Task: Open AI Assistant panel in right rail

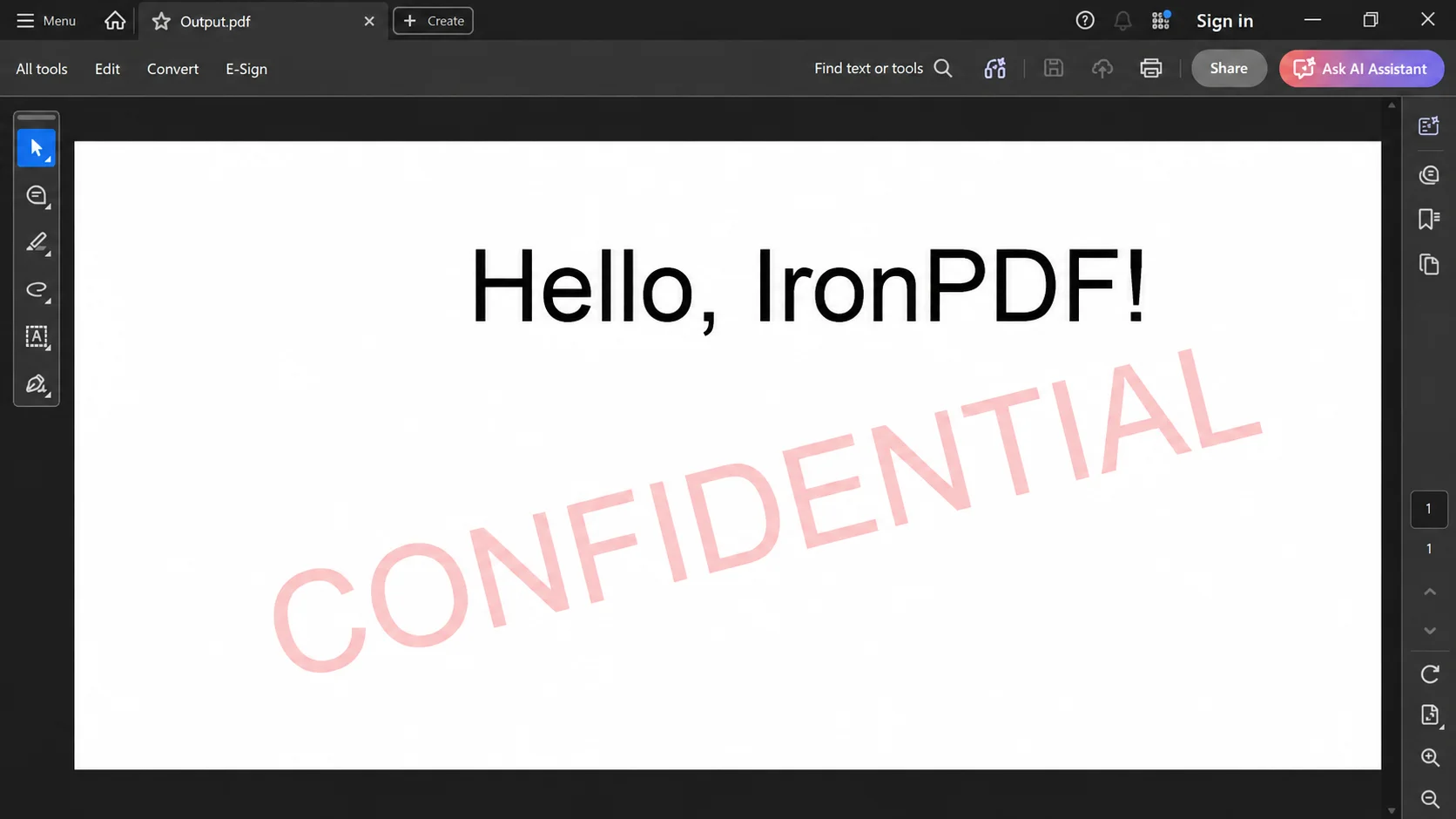Action: click(1429, 126)
